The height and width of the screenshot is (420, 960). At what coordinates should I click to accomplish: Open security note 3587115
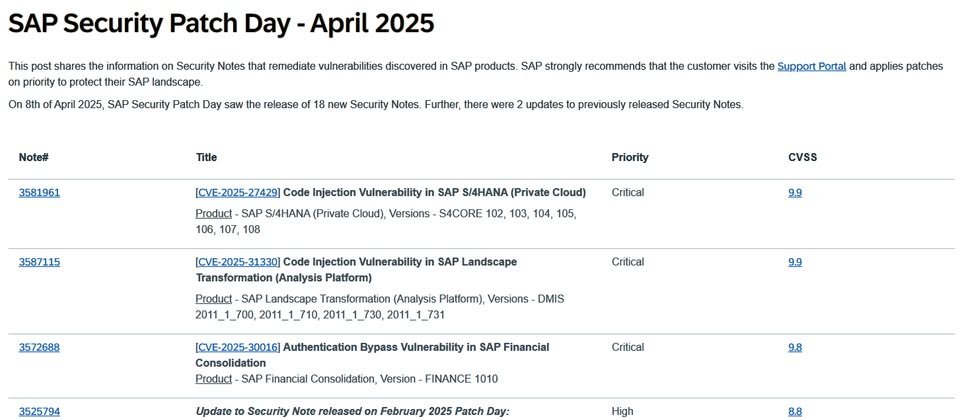[x=39, y=262]
